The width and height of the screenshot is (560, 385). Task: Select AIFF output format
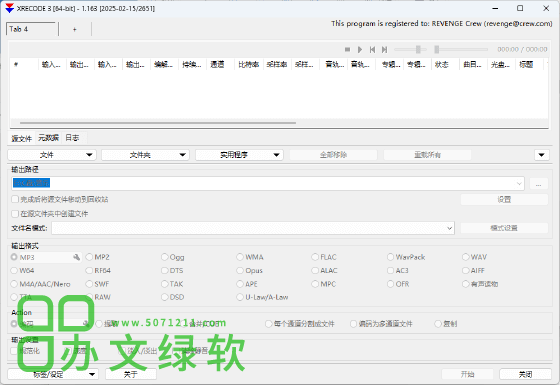474,271
